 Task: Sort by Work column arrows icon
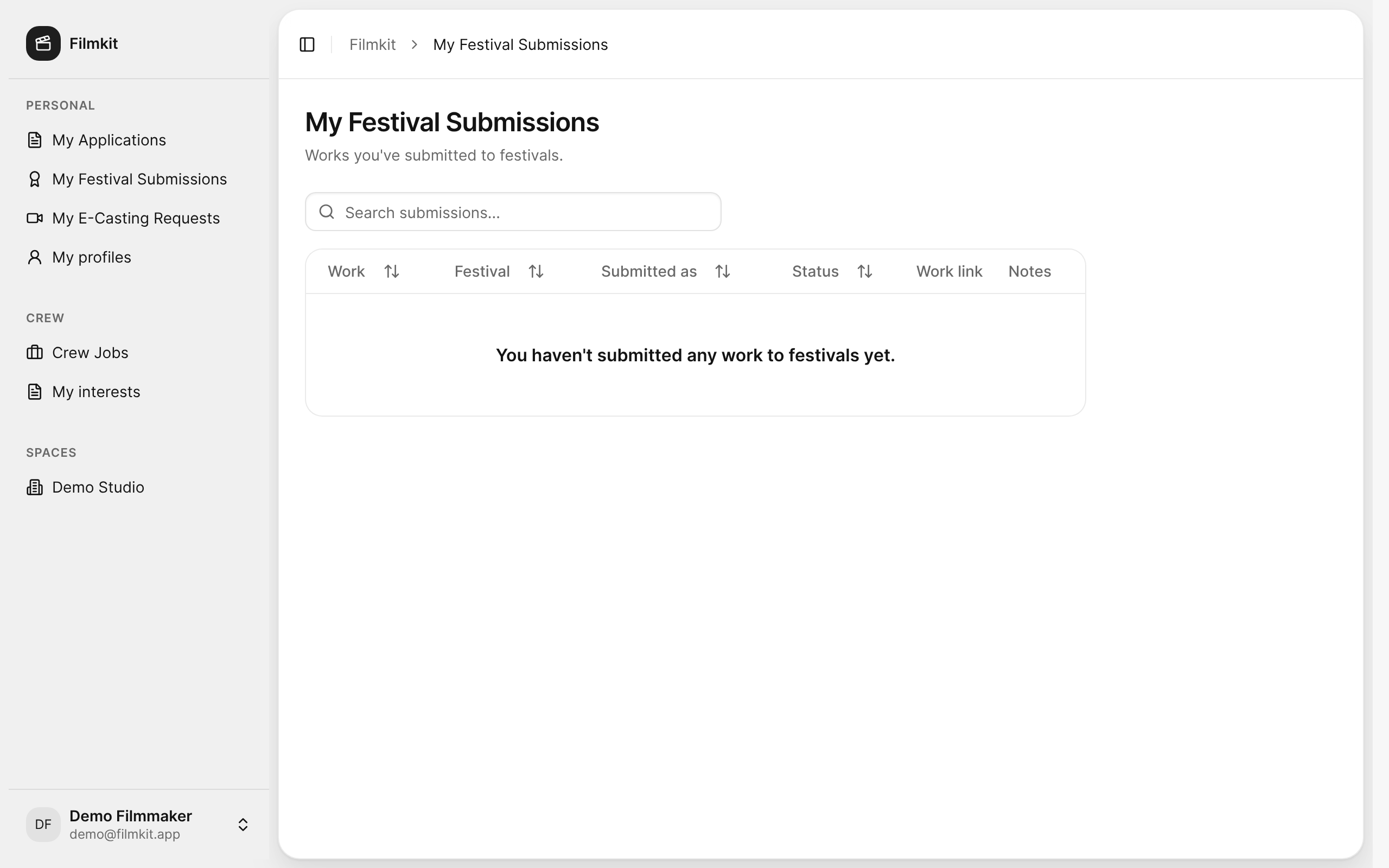[x=391, y=271]
